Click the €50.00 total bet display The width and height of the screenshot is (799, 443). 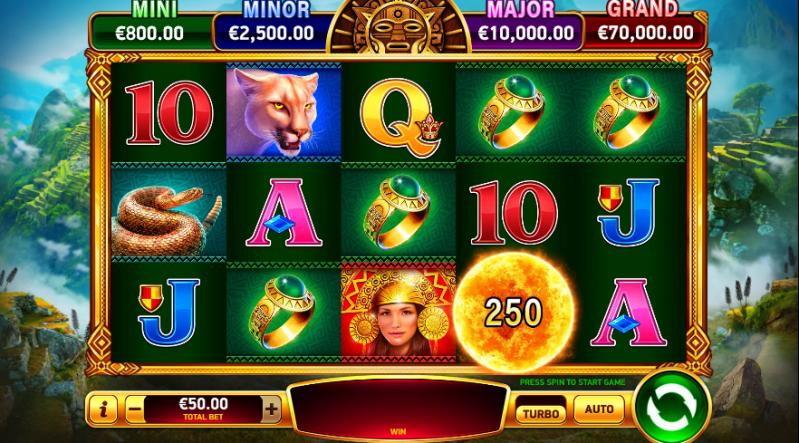tap(203, 409)
